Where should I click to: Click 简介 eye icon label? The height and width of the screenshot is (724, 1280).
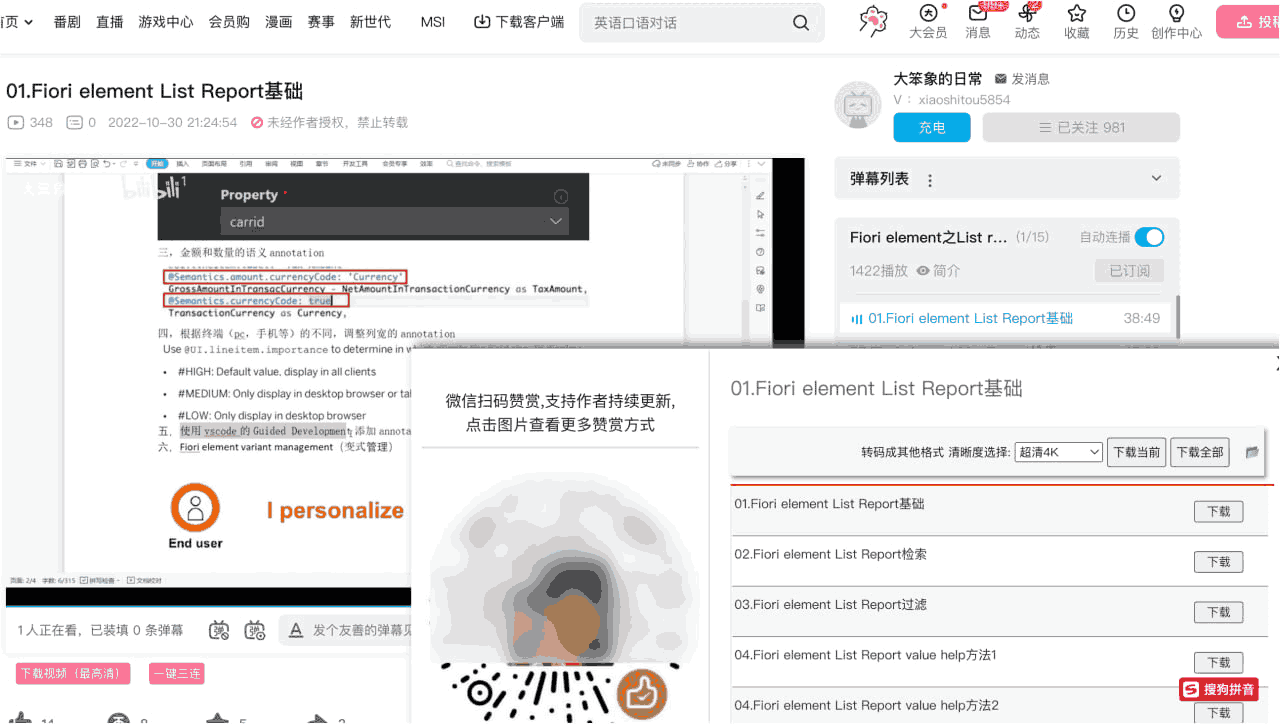pos(938,270)
